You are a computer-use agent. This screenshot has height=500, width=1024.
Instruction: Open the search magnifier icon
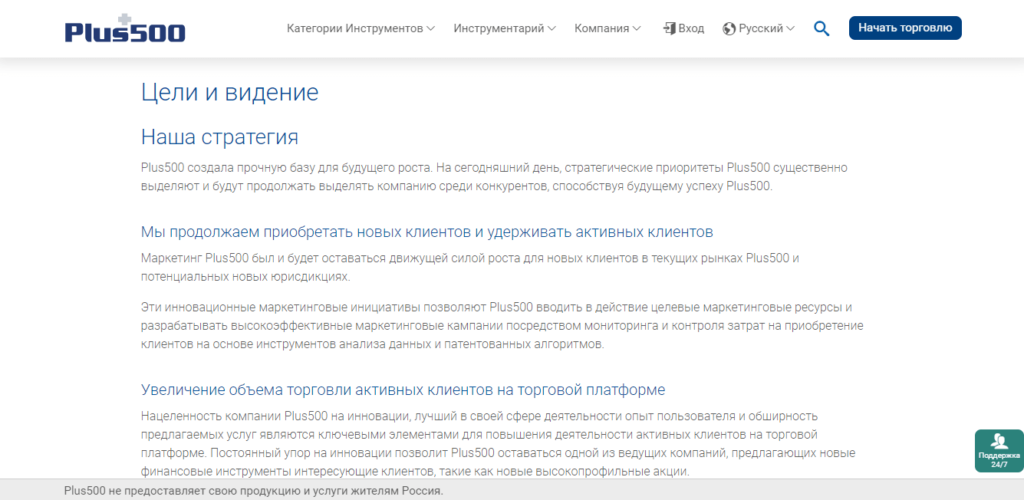822,29
